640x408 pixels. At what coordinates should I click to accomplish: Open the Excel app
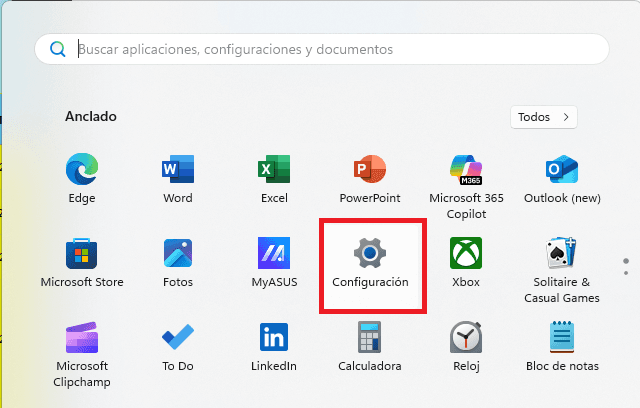(274, 178)
